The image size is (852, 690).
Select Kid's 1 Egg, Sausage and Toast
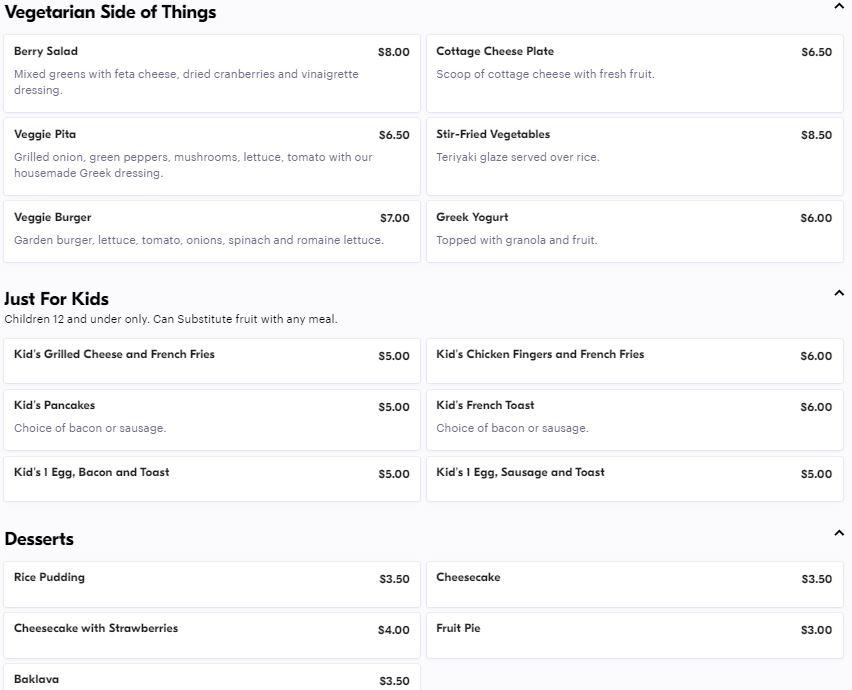pyautogui.click(x=634, y=478)
